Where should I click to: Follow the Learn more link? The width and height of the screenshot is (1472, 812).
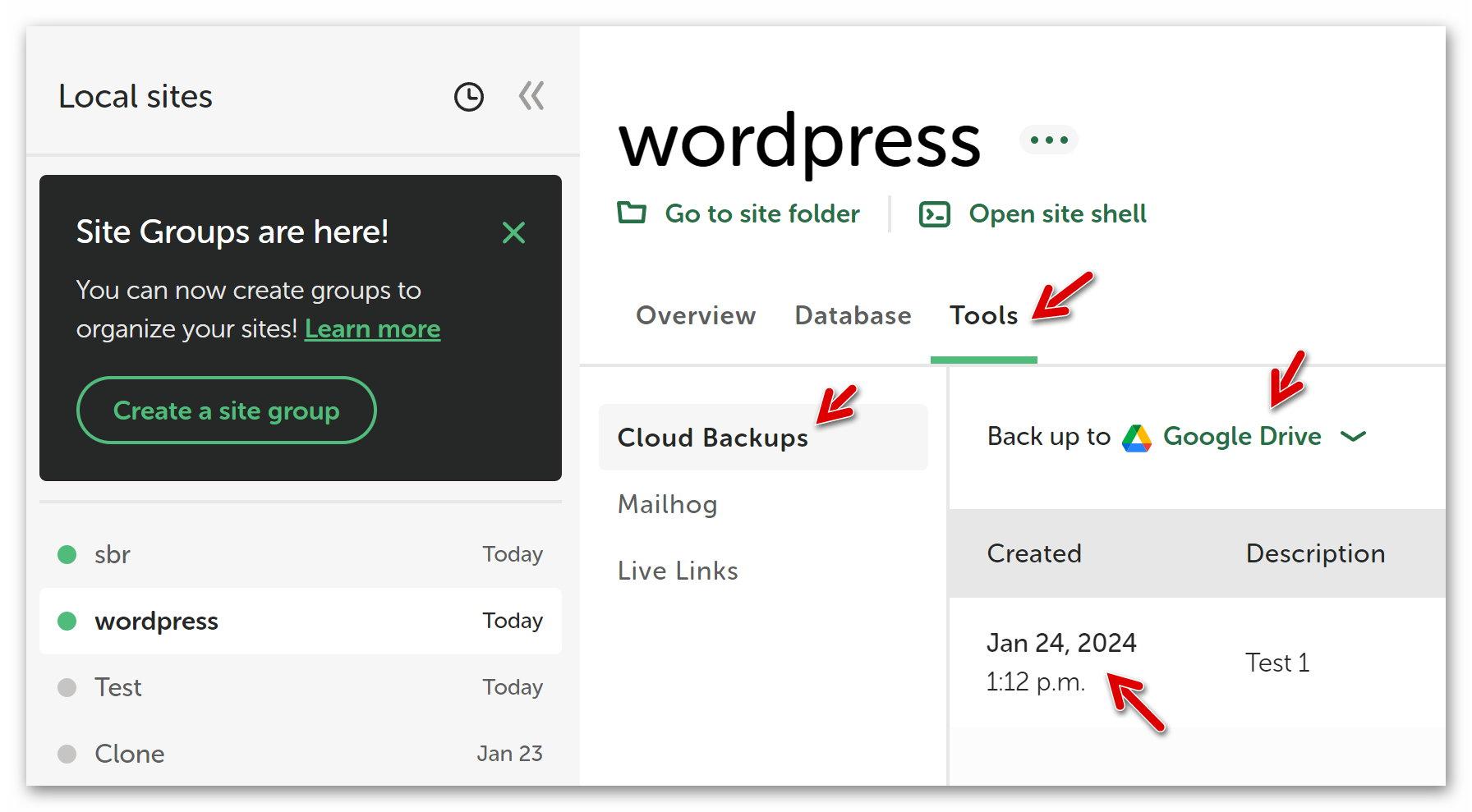[x=372, y=329]
